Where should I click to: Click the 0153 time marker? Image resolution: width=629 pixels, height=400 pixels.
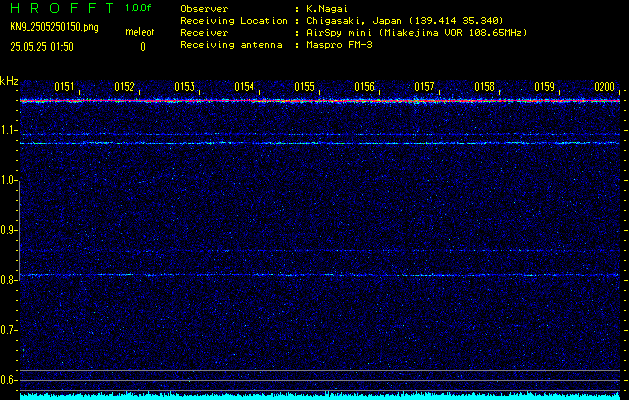pos(185,87)
